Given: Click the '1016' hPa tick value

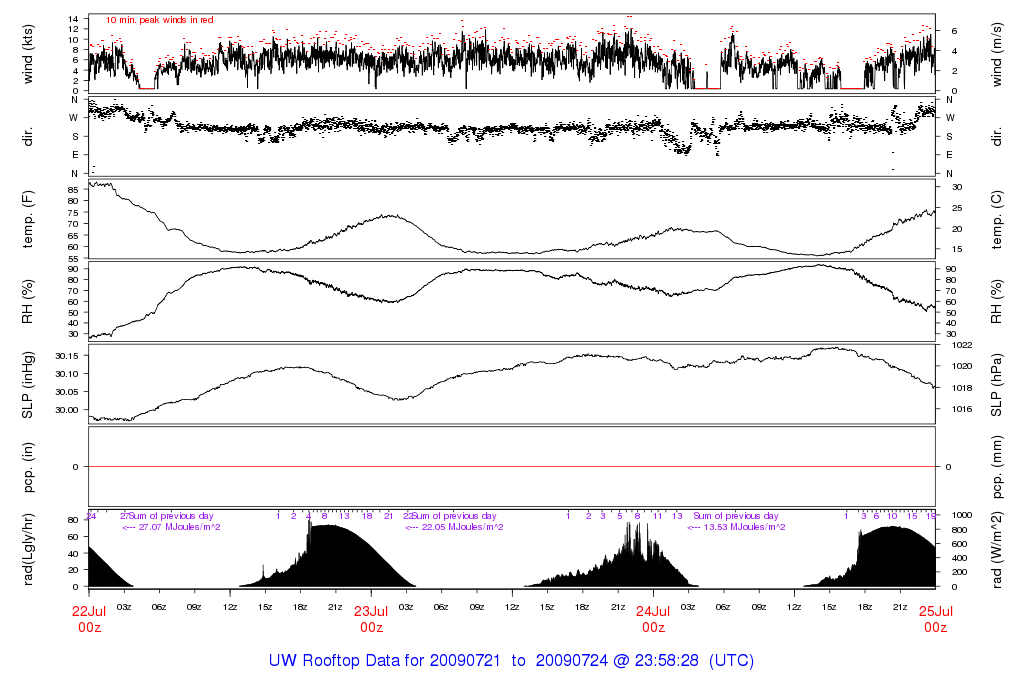Looking at the screenshot, I should pos(963,409).
